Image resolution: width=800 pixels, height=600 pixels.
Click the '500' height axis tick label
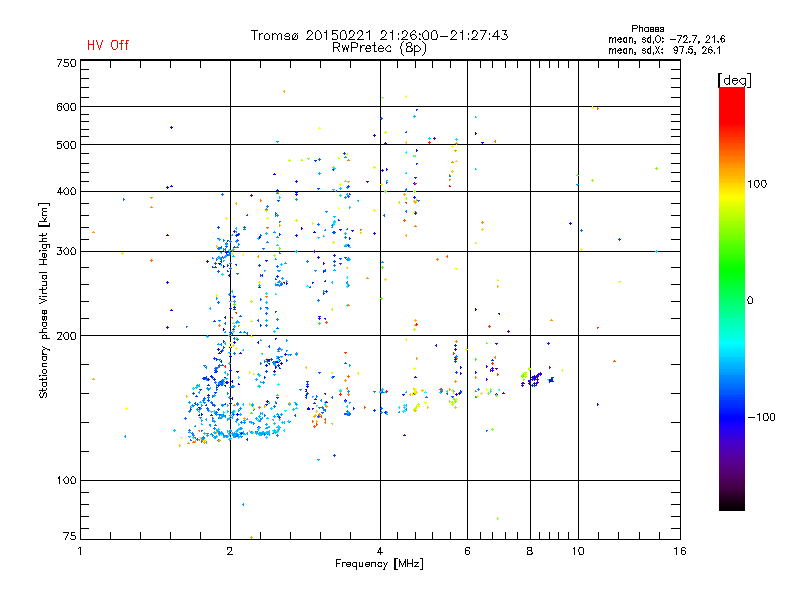[66, 145]
